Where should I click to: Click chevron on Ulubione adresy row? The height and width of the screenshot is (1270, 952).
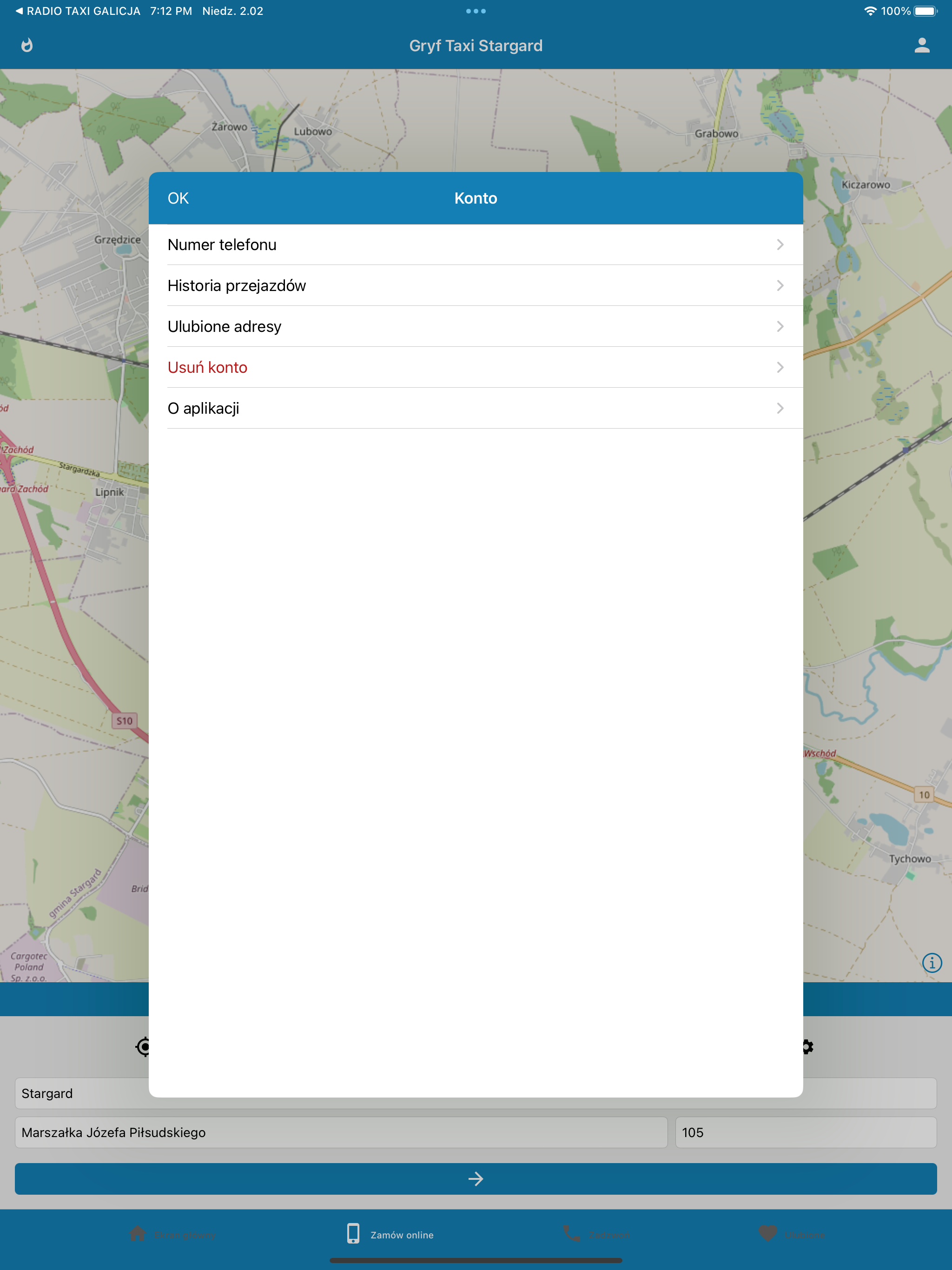[780, 326]
